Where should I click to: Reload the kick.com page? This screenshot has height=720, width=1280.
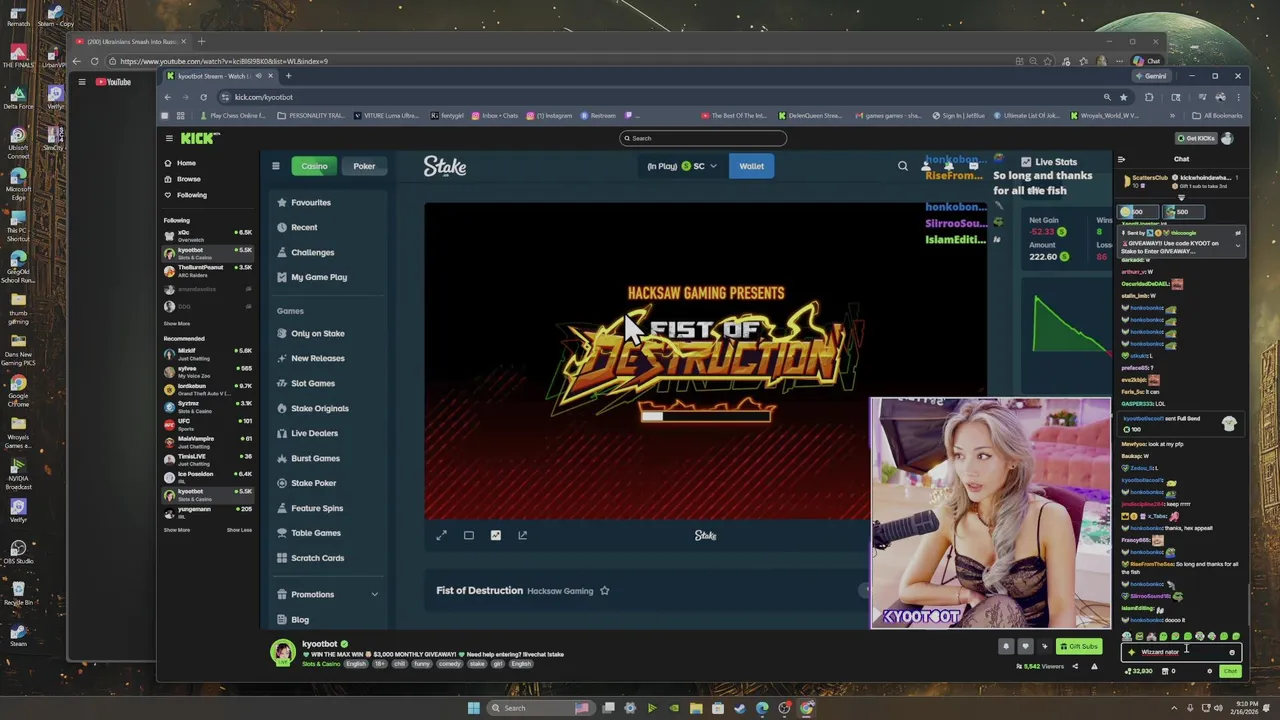pyautogui.click(x=203, y=97)
